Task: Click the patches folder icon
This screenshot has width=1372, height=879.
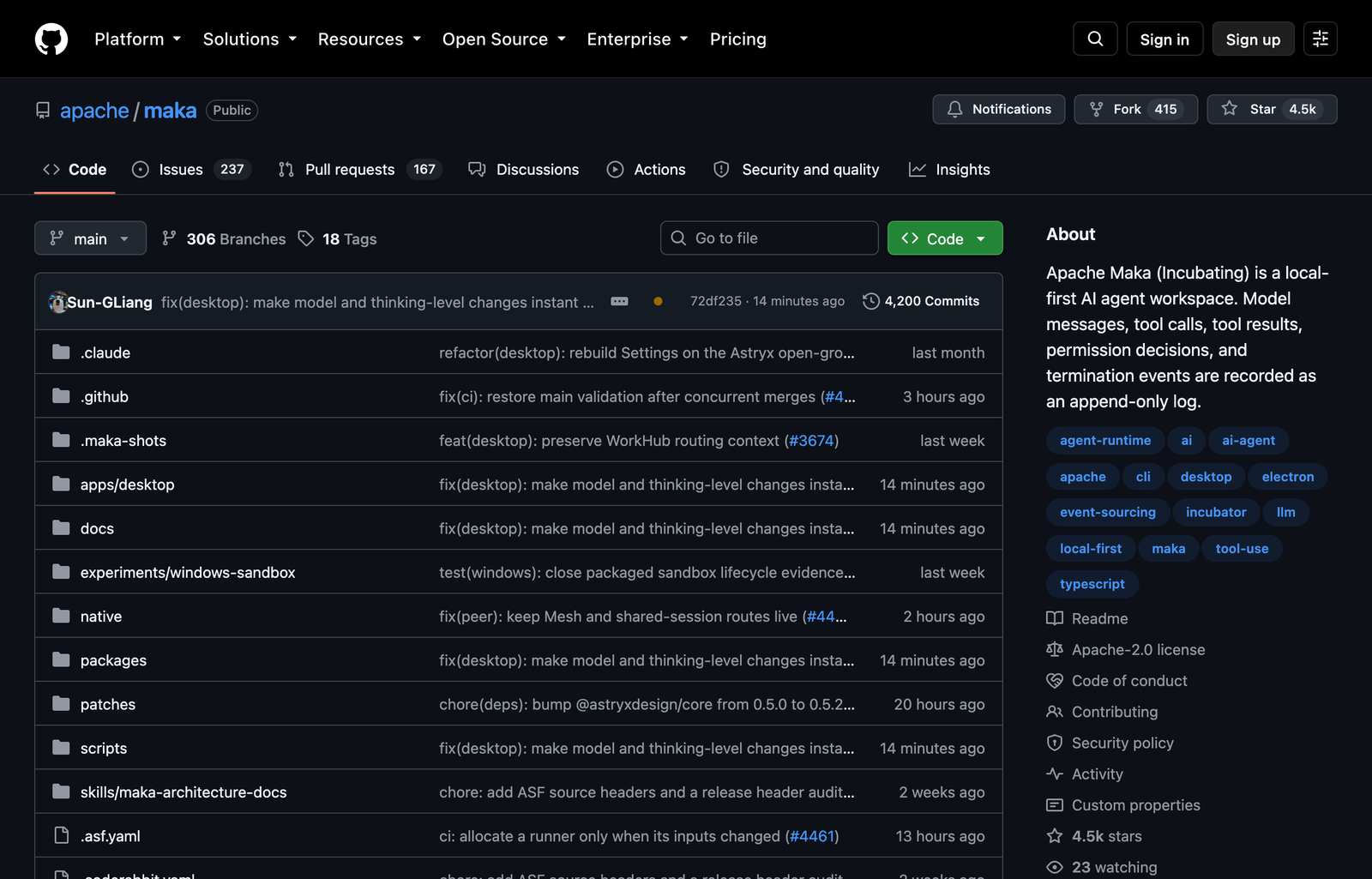Action: (x=61, y=703)
